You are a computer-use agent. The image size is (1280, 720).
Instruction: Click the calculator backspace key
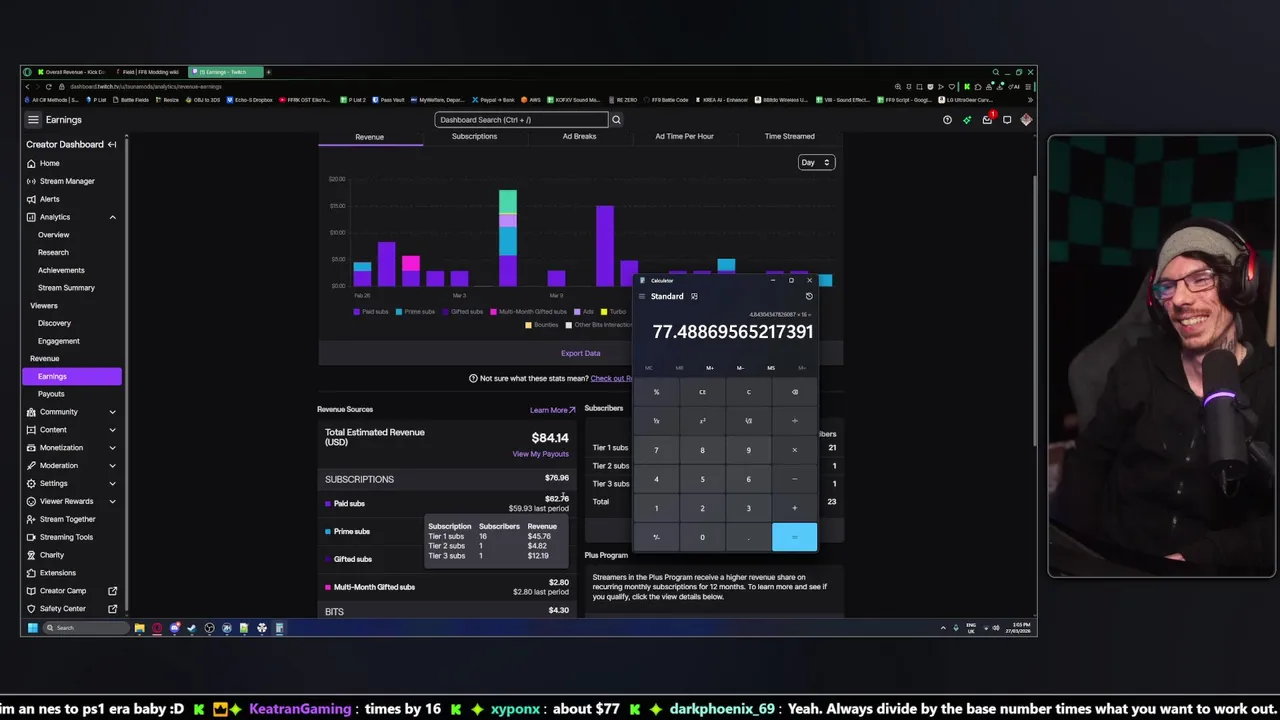795,392
